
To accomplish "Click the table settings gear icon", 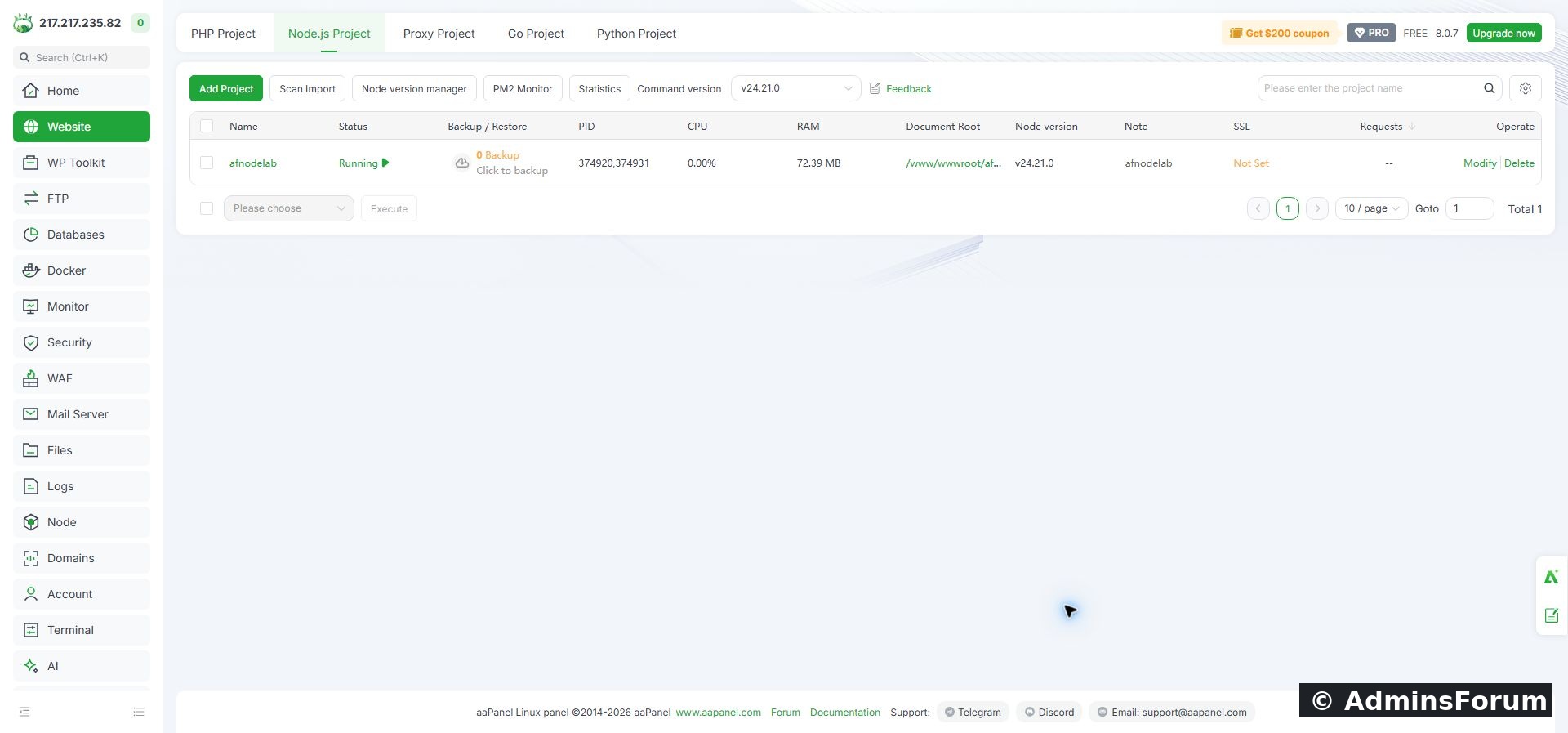I will coord(1525,88).
